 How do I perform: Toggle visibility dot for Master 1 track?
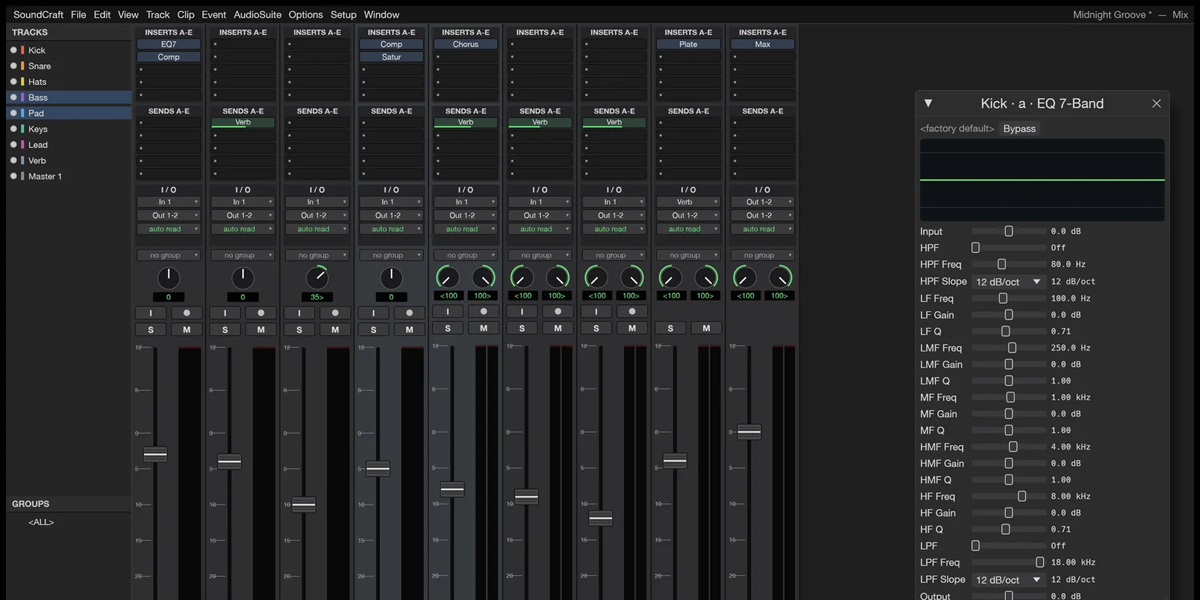tap(13, 176)
